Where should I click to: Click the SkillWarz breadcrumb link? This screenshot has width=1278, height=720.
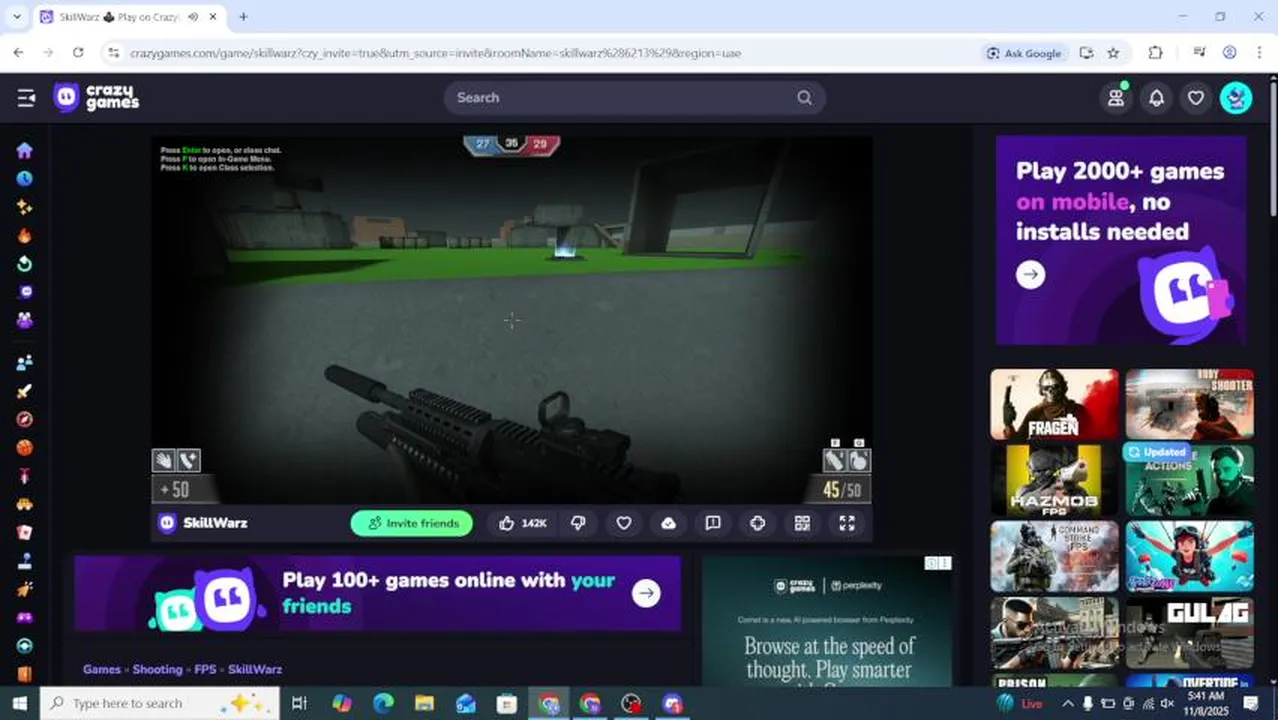pyautogui.click(x=255, y=669)
